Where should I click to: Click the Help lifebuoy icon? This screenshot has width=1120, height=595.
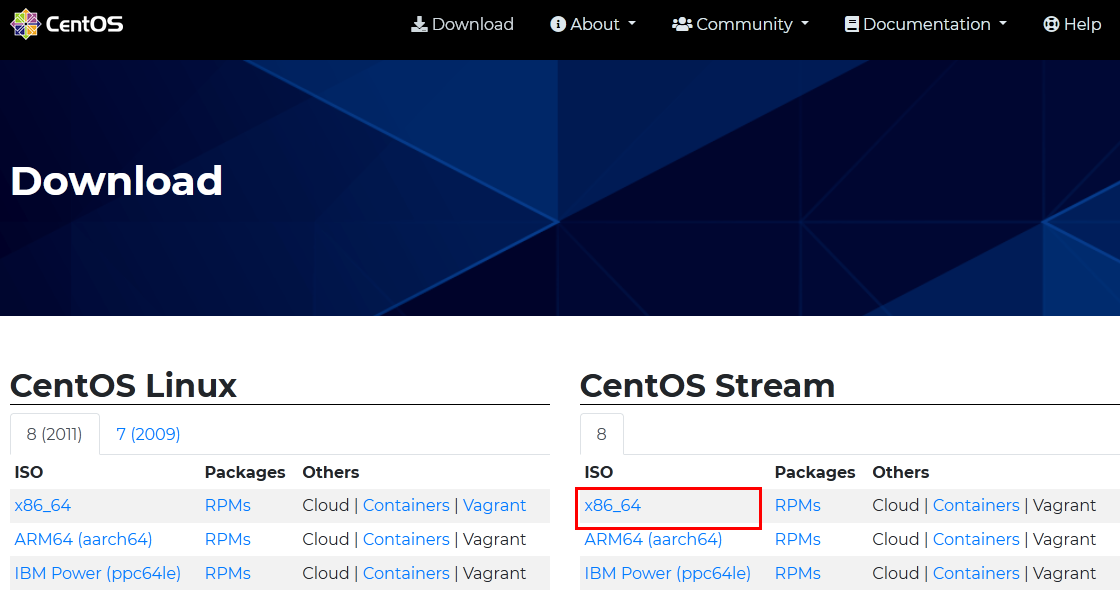pyautogui.click(x=1051, y=24)
